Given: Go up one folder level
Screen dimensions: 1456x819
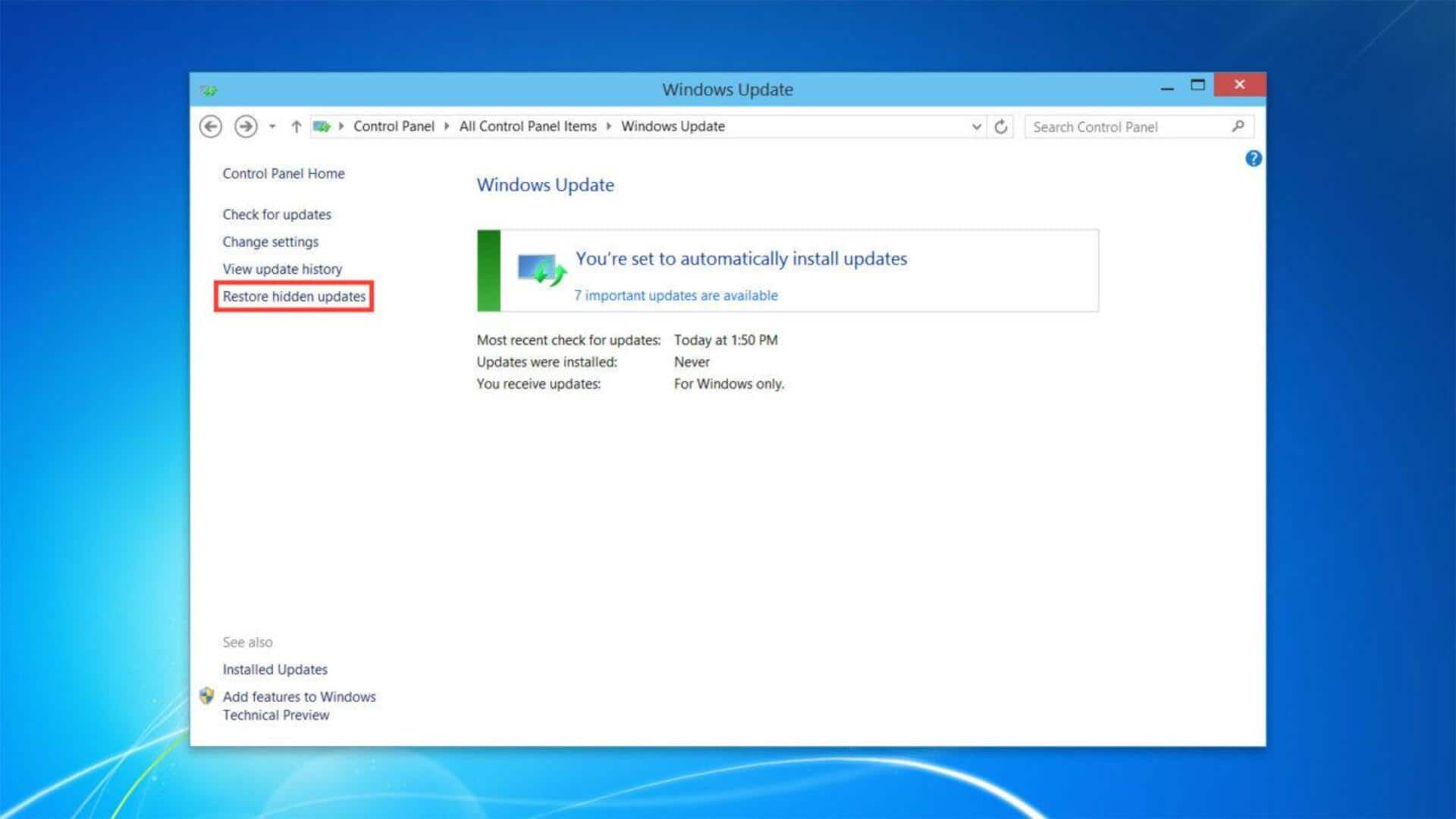Looking at the screenshot, I should click(x=297, y=127).
